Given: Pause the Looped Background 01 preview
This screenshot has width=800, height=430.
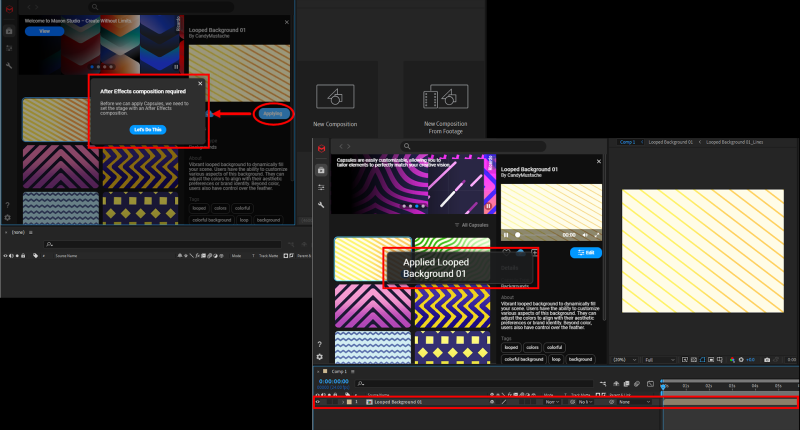Looking at the screenshot, I should pyautogui.click(x=506, y=234).
